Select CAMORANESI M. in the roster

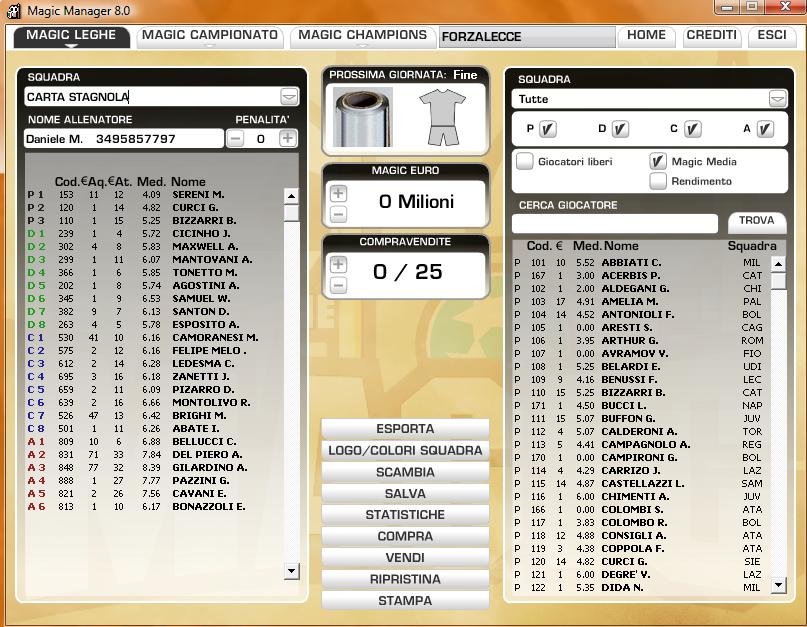pyautogui.click(x=152, y=338)
